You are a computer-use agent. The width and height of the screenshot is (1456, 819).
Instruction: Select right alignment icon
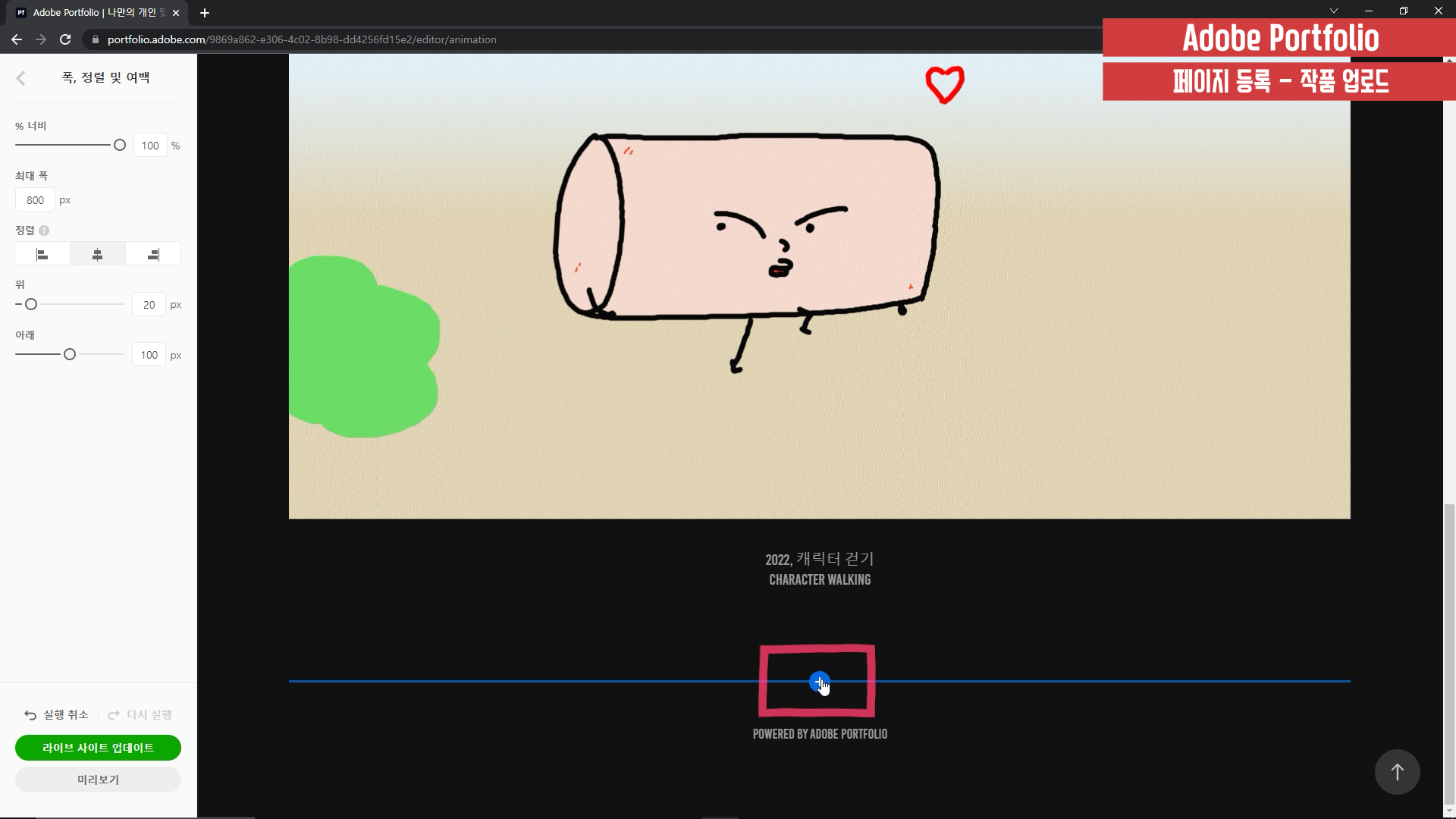point(153,255)
